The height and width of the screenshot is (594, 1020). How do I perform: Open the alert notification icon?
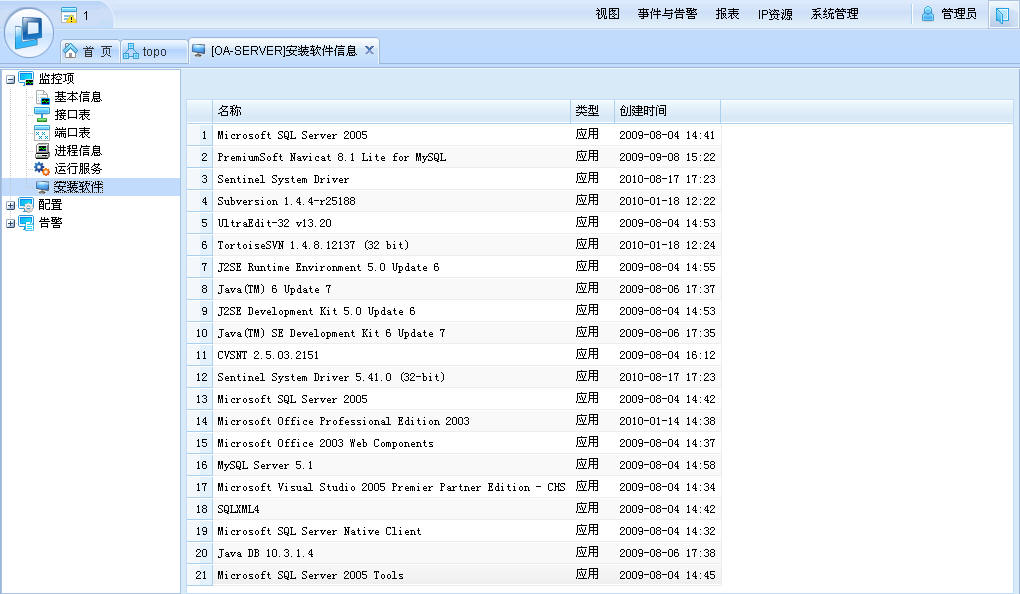[x=68, y=15]
